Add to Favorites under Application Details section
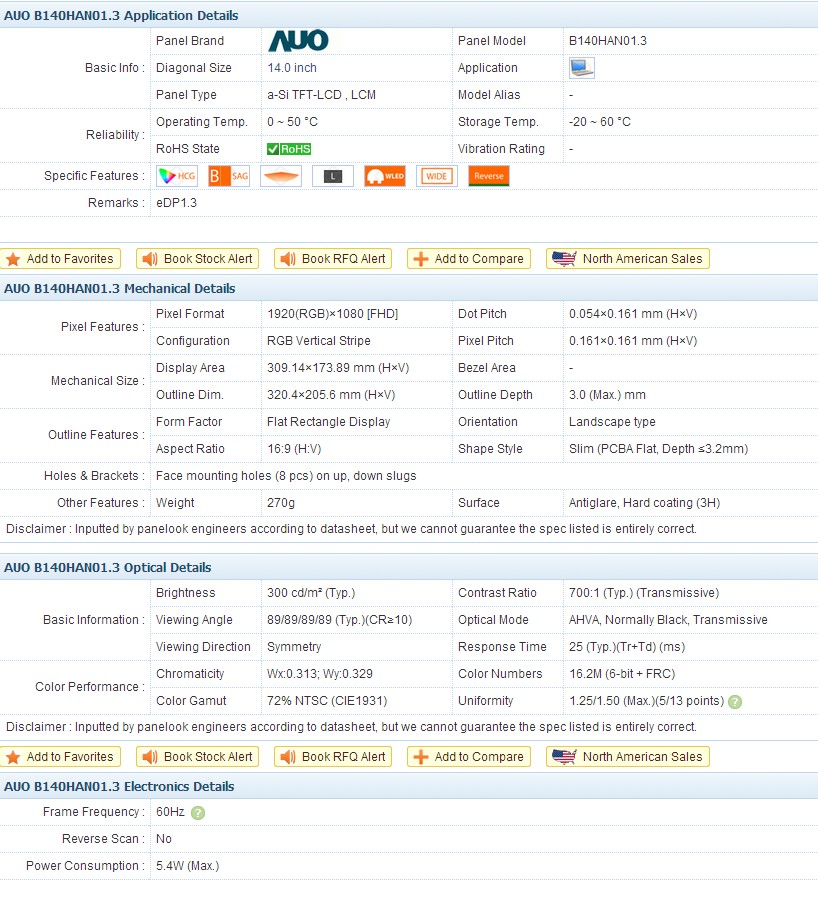Screen dimensions: 818x904 point(61,259)
